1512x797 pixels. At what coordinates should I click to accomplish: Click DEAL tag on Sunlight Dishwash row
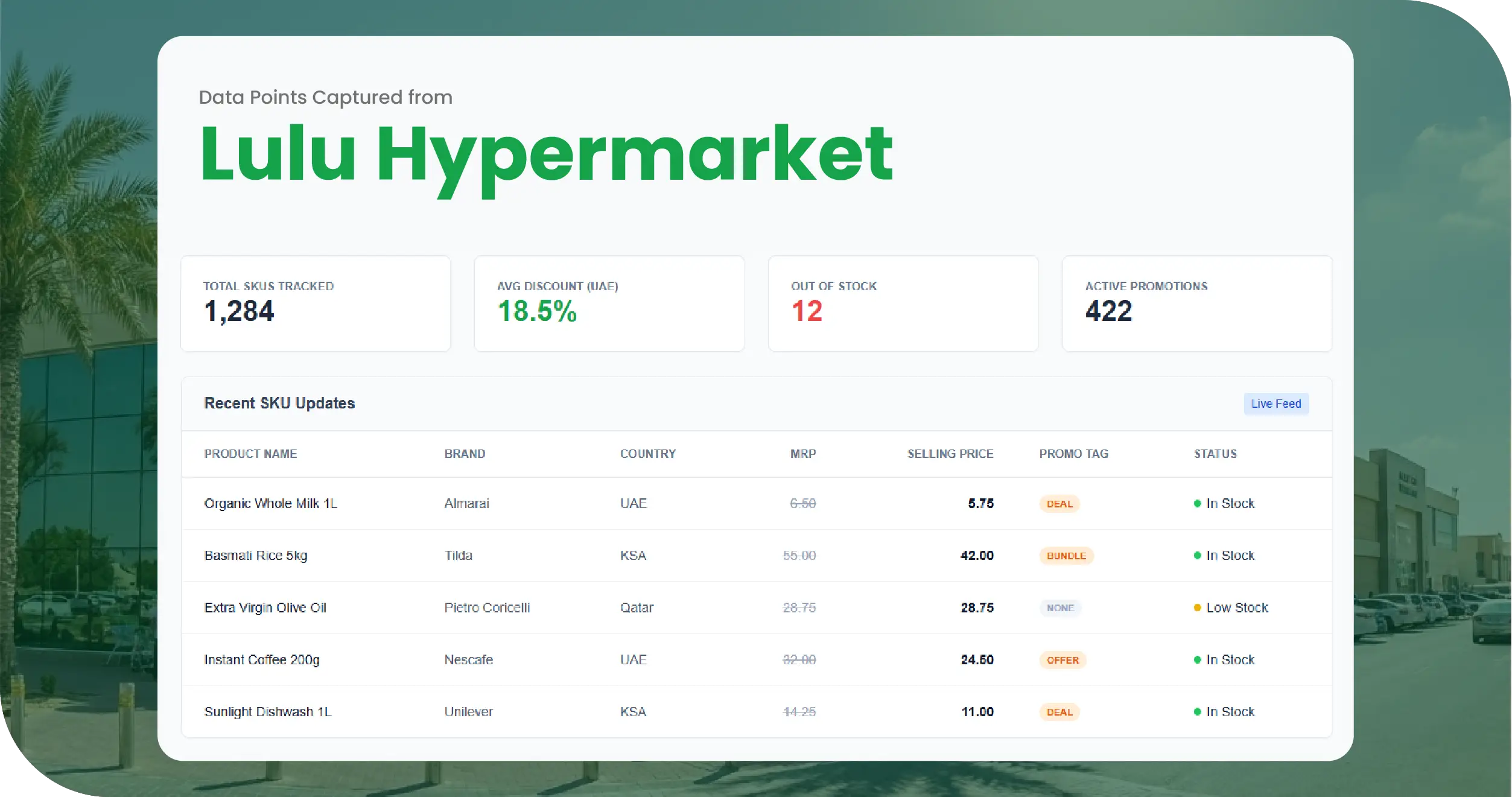[1059, 712]
